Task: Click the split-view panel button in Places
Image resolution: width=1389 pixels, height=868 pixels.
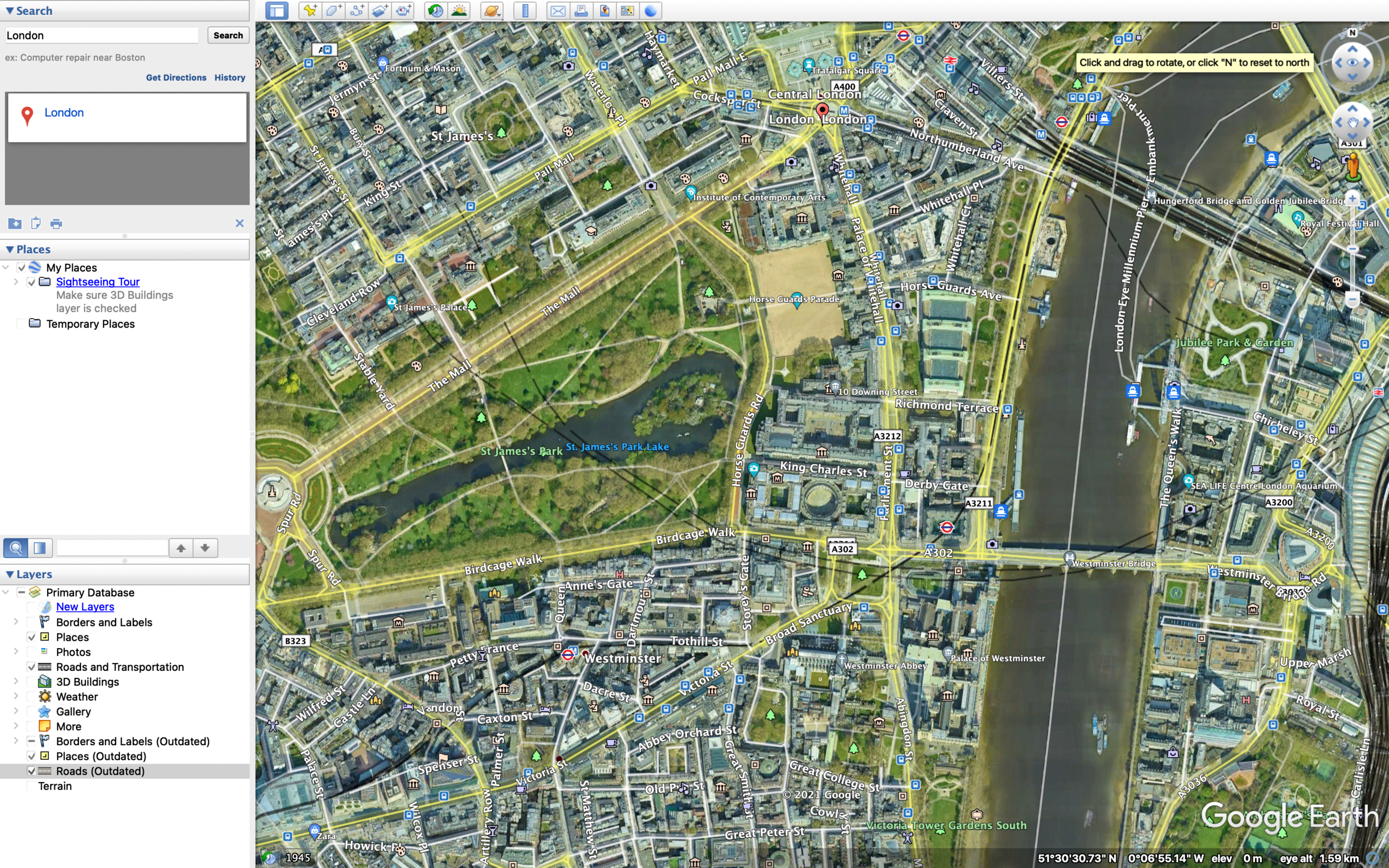Action: [39, 548]
